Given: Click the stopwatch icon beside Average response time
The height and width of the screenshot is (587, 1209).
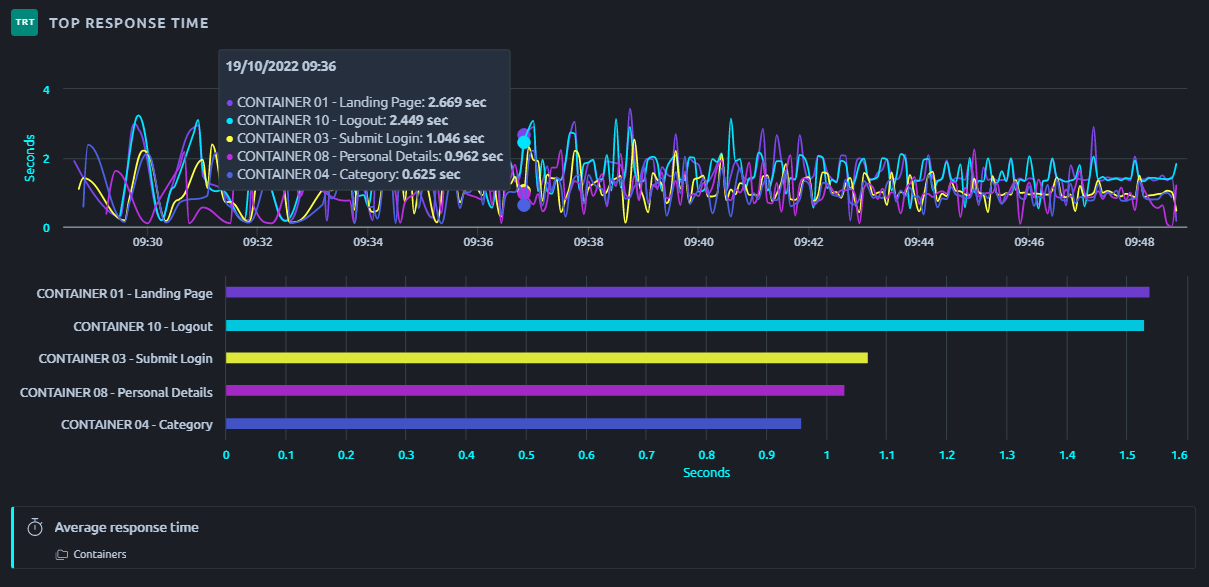Looking at the screenshot, I should (x=35, y=527).
